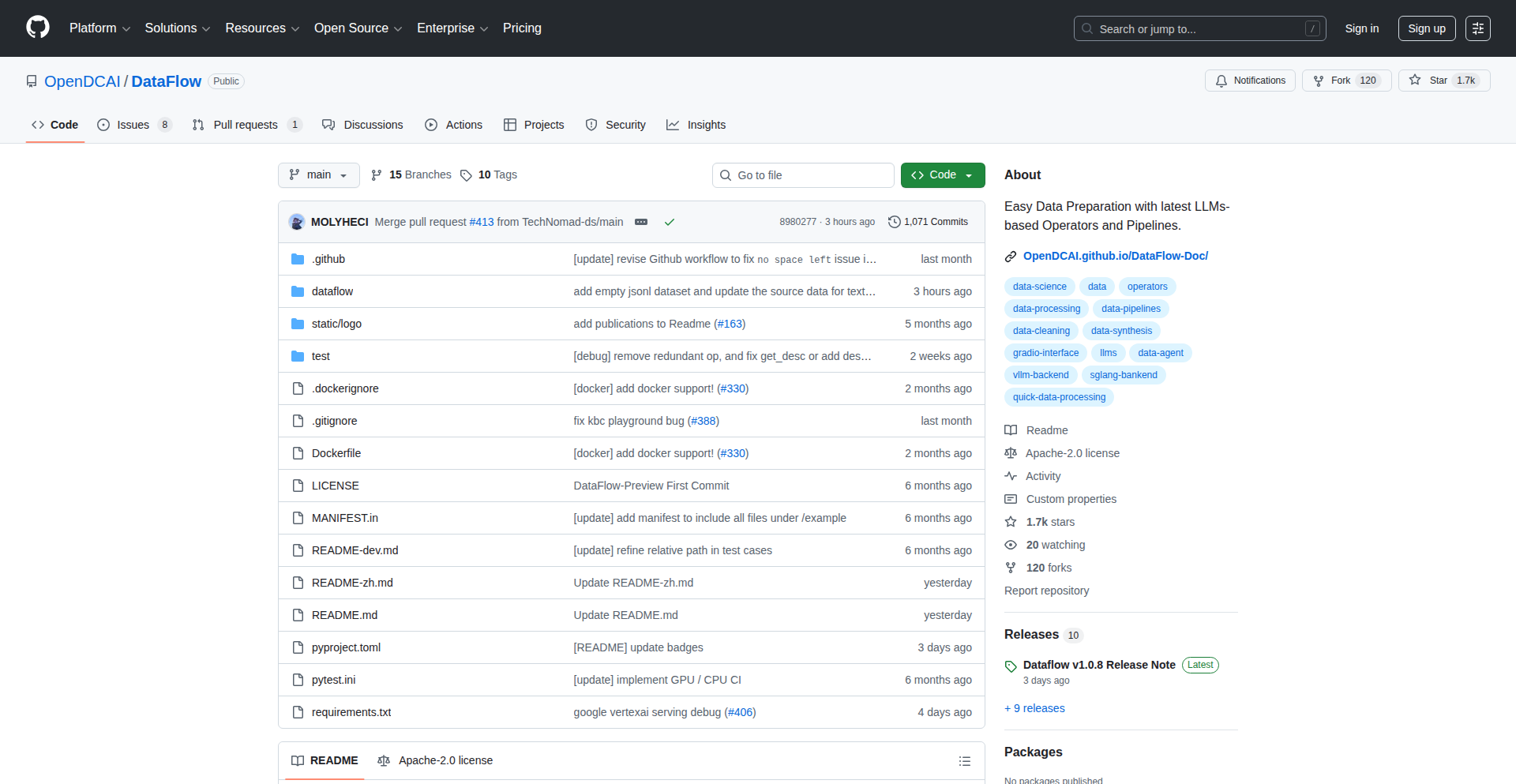Click the Activity pulse icon
1516x784 pixels.
(1011, 476)
